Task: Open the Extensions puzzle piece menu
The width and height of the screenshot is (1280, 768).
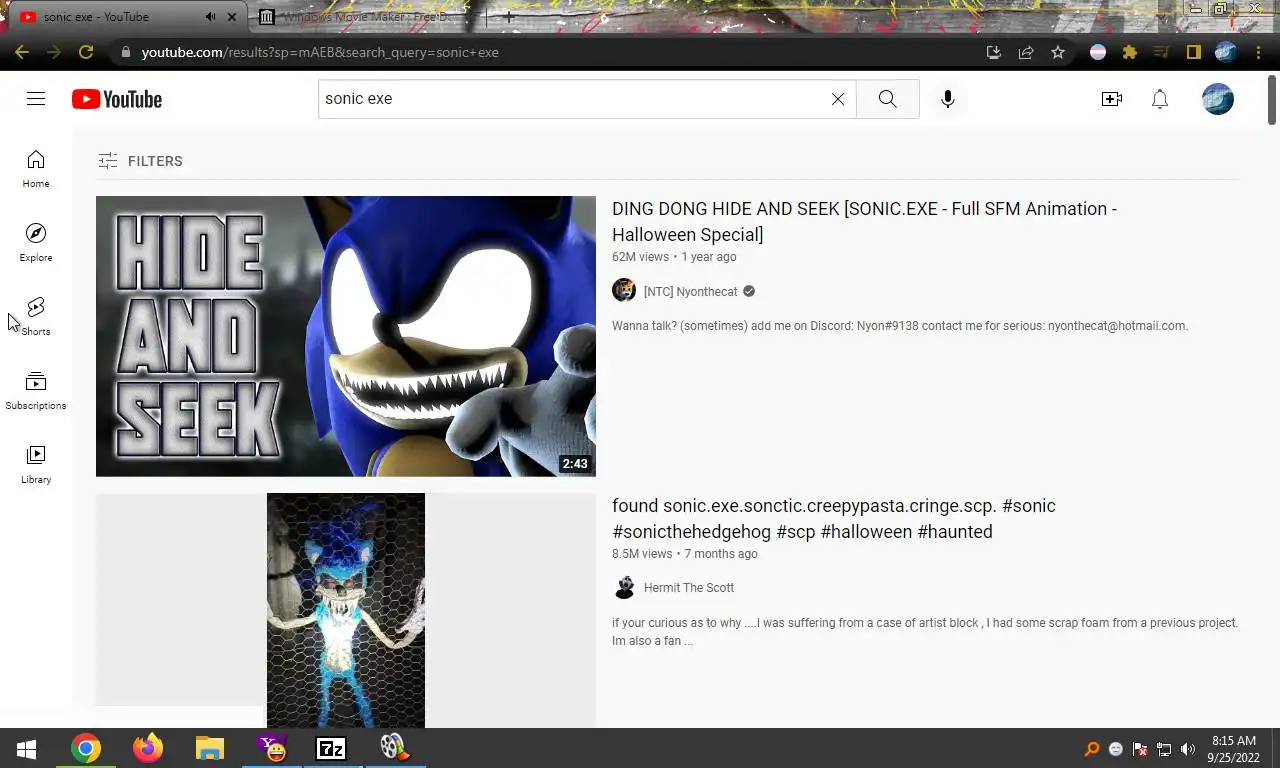Action: (1130, 52)
